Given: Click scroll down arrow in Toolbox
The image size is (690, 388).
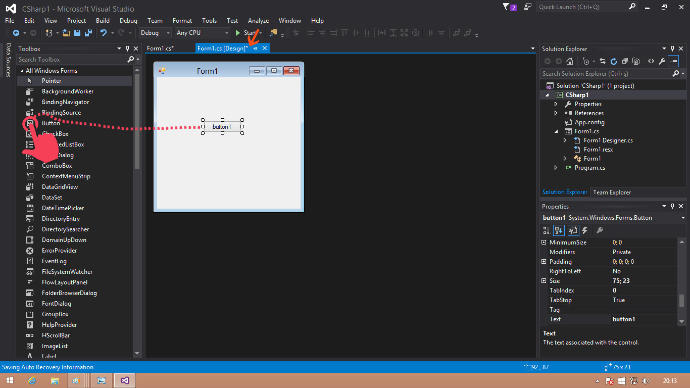Looking at the screenshot, I should point(137,353).
